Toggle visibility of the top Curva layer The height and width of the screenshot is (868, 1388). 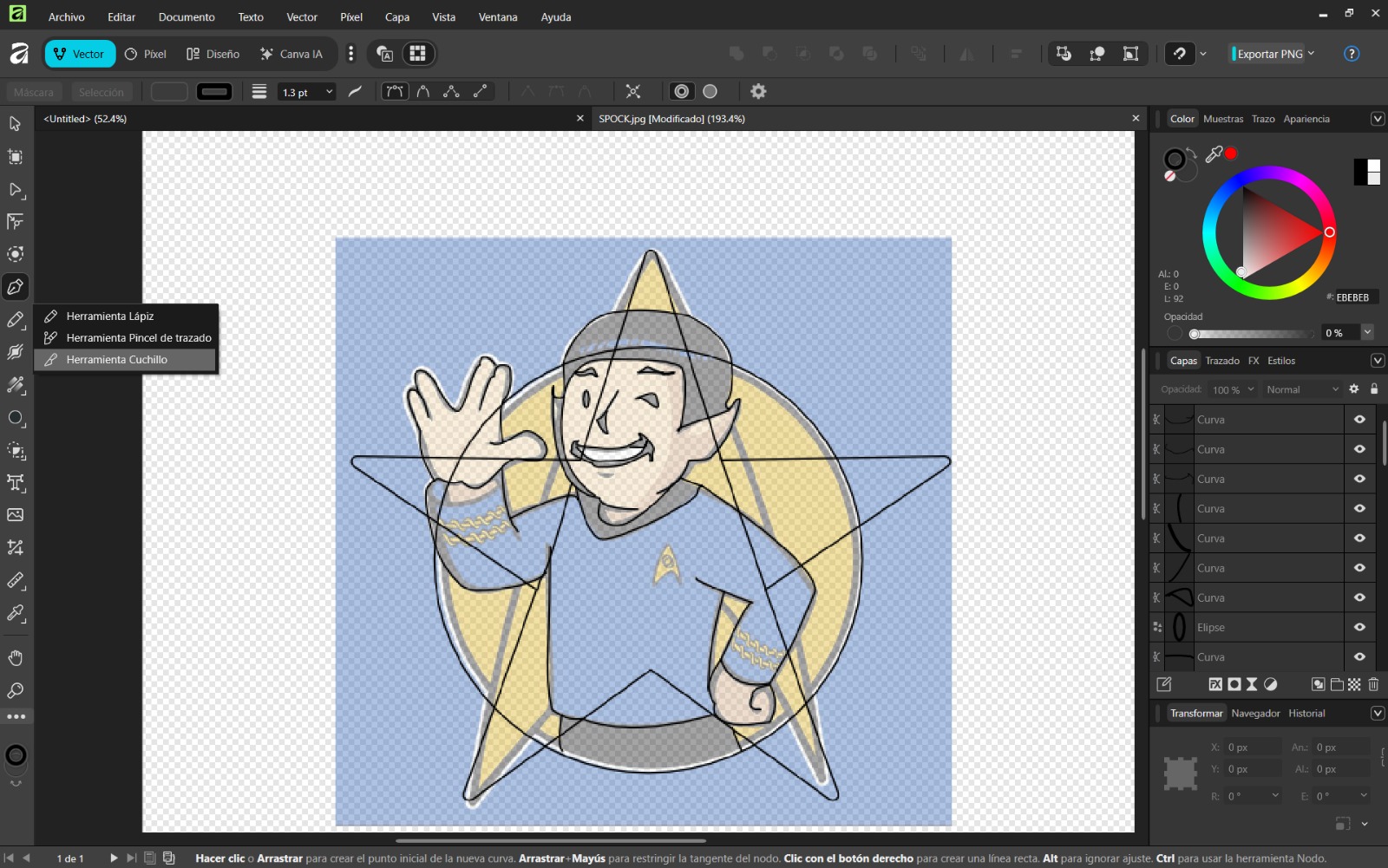[1359, 419]
